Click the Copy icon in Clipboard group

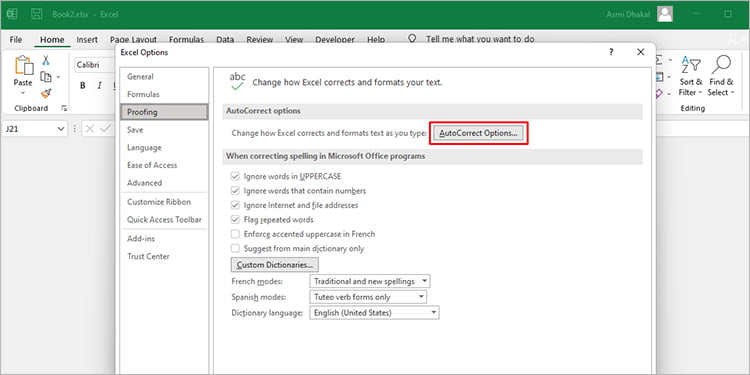click(46, 77)
